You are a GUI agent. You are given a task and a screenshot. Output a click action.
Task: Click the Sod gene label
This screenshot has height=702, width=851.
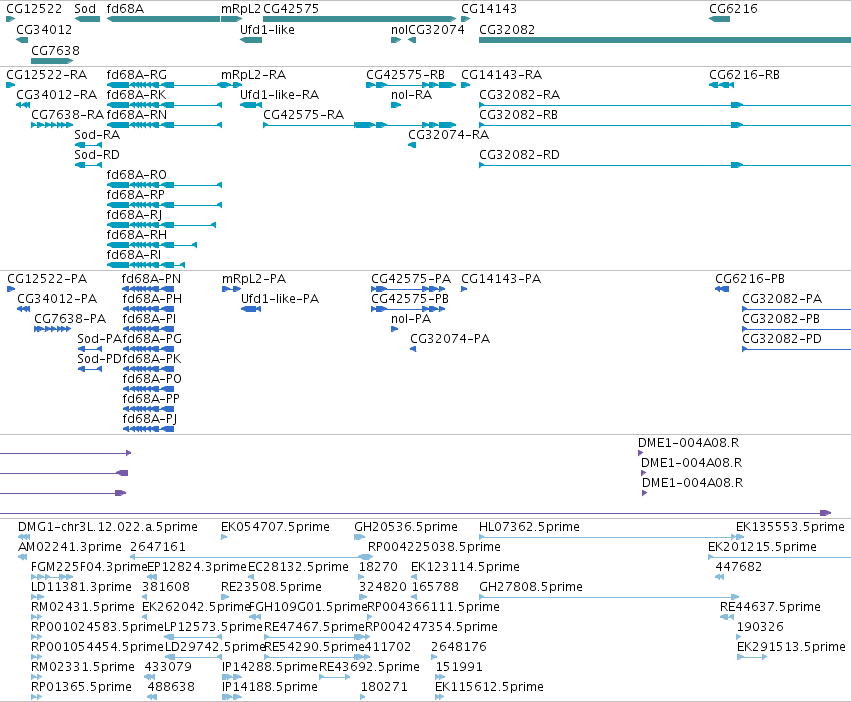(x=85, y=9)
